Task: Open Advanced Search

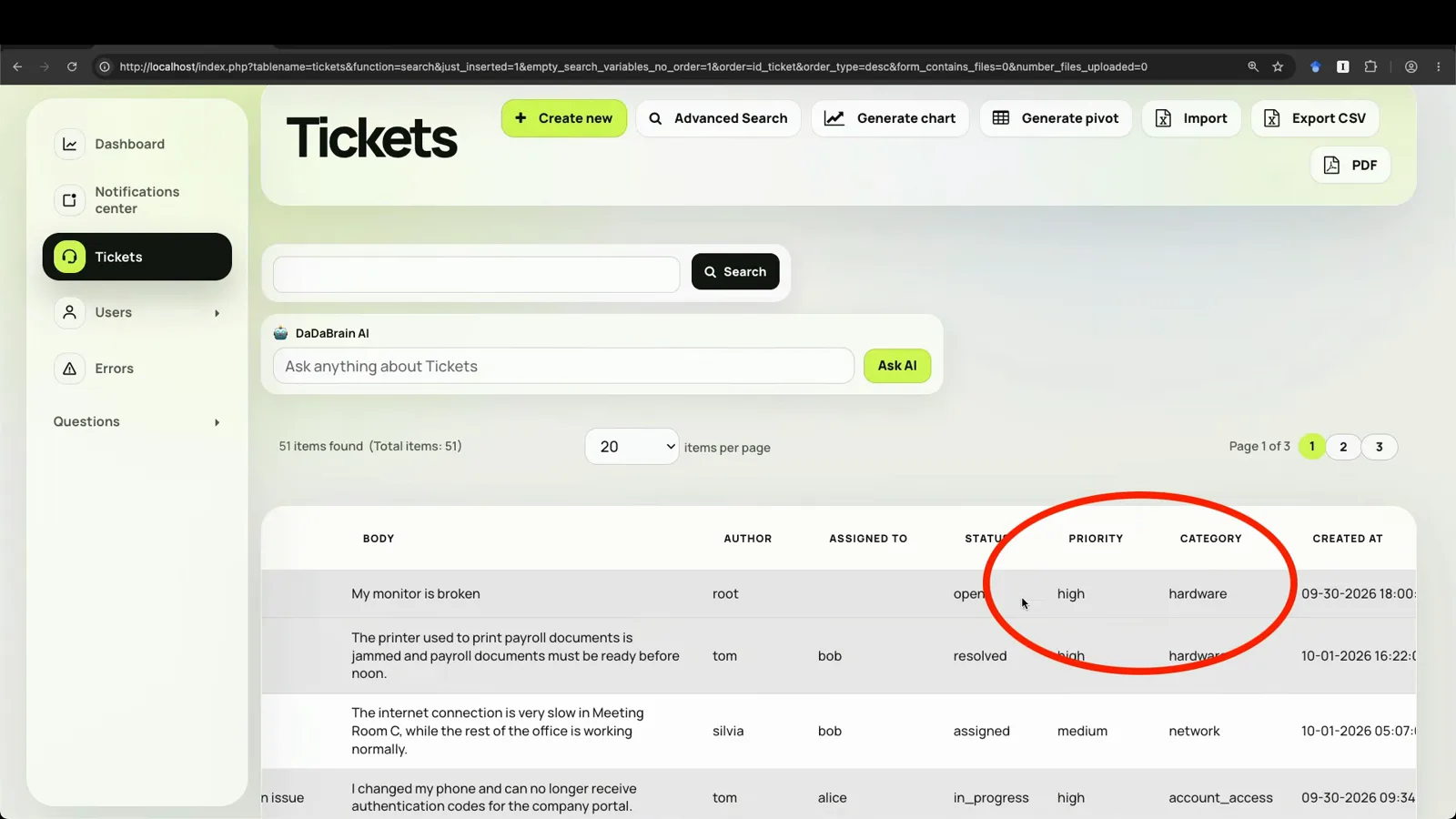Action: 718,118
